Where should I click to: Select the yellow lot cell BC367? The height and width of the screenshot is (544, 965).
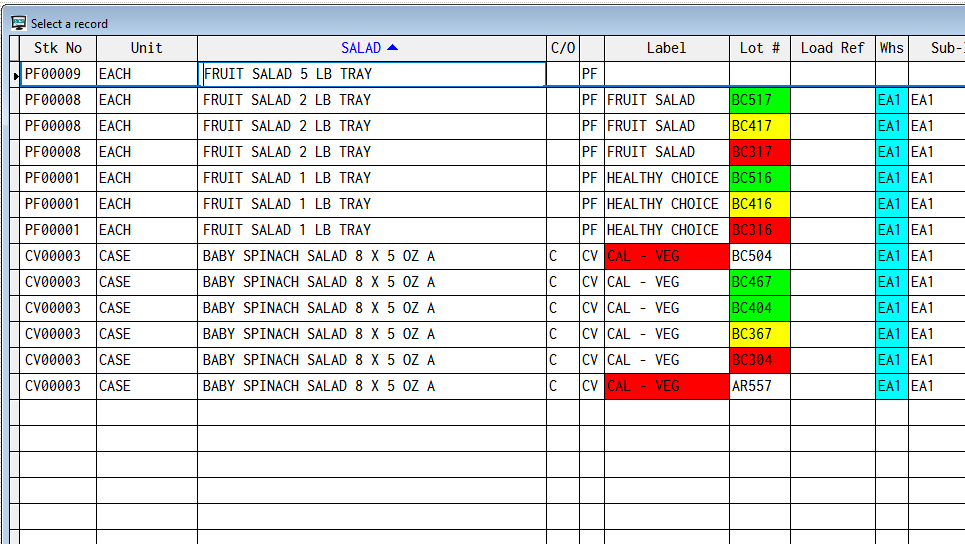[759, 334]
